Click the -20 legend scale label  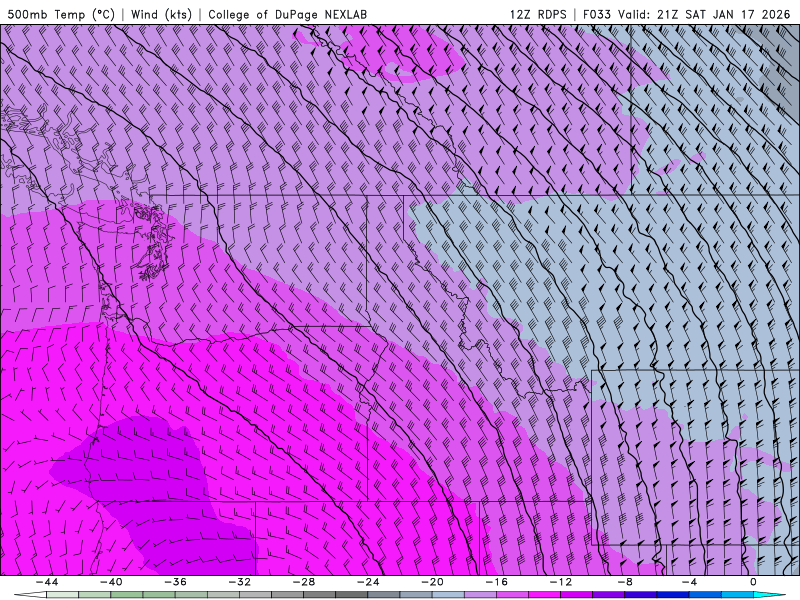pos(432,582)
